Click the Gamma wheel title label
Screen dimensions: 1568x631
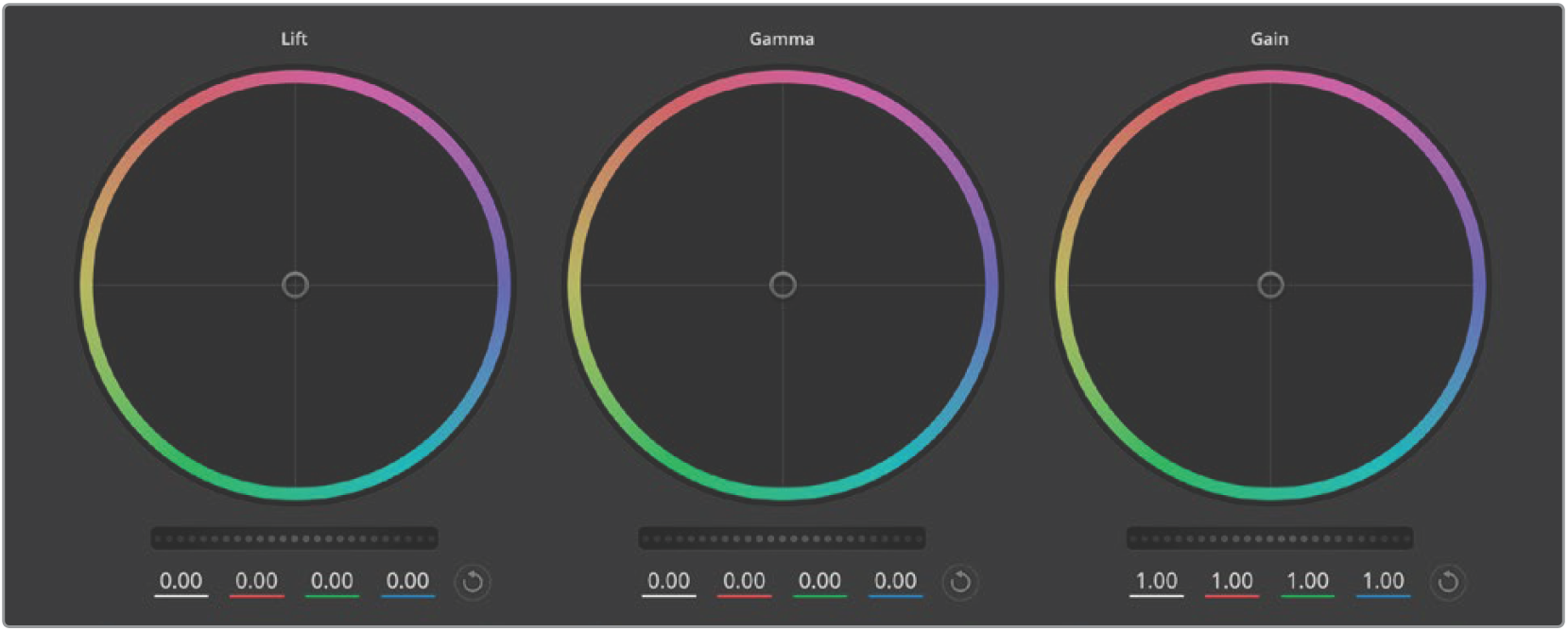(x=782, y=39)
